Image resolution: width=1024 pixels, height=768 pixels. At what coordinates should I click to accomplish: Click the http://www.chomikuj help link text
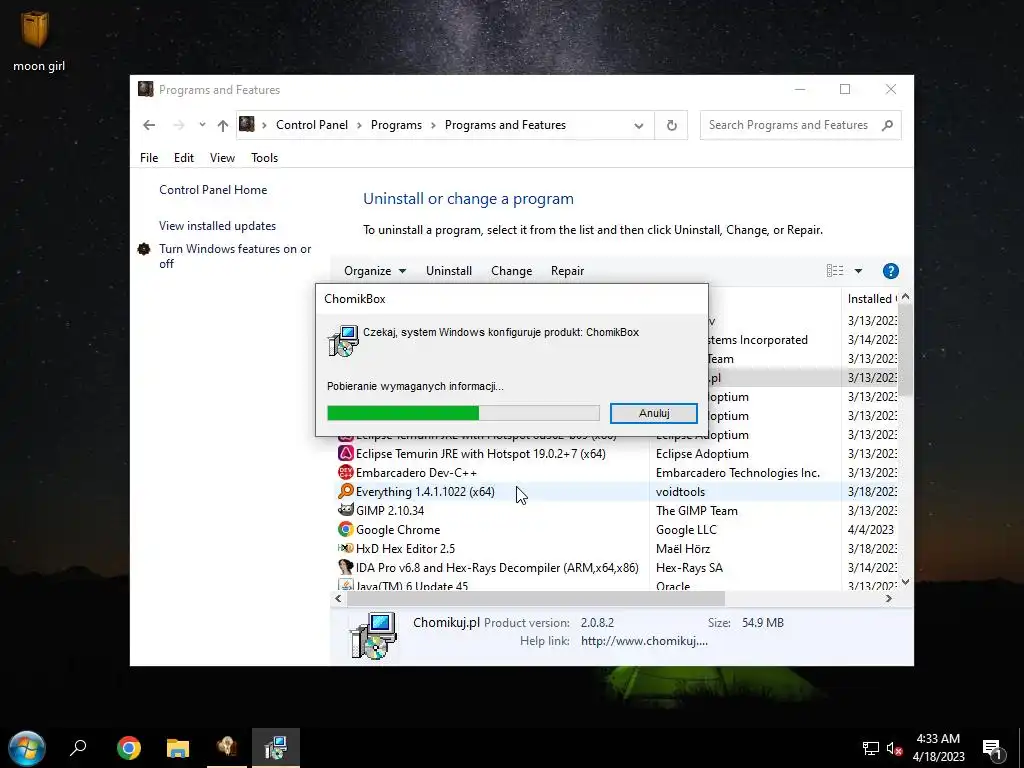click(644, 641)
